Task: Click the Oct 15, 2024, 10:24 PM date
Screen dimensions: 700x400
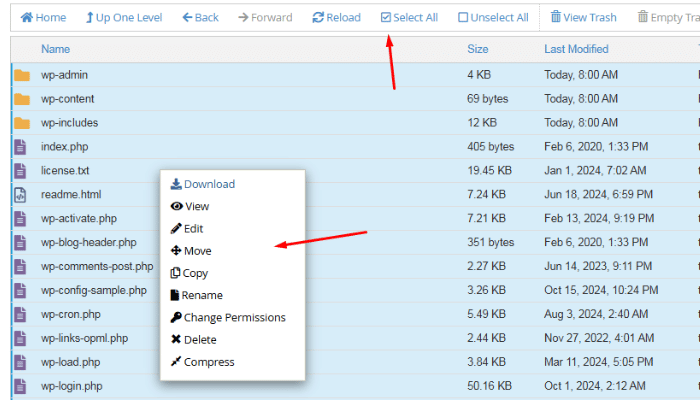Action: [x=601, y=290]
